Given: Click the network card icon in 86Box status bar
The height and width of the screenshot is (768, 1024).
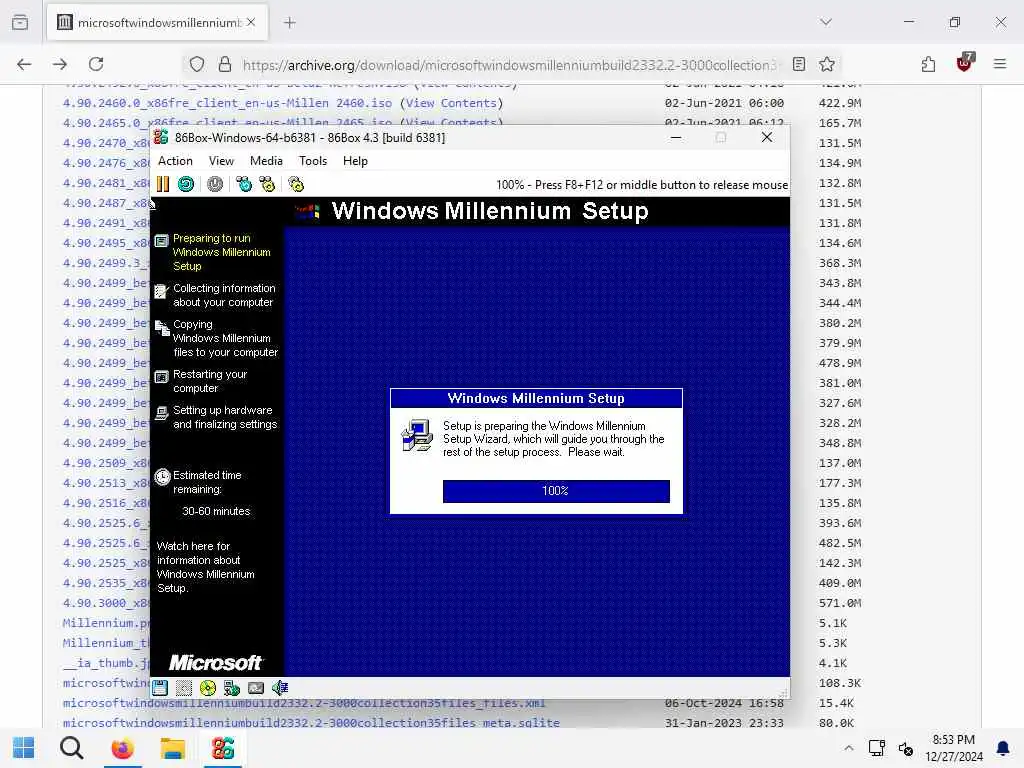Looking at the screenshot, I should tap(256, 688).
